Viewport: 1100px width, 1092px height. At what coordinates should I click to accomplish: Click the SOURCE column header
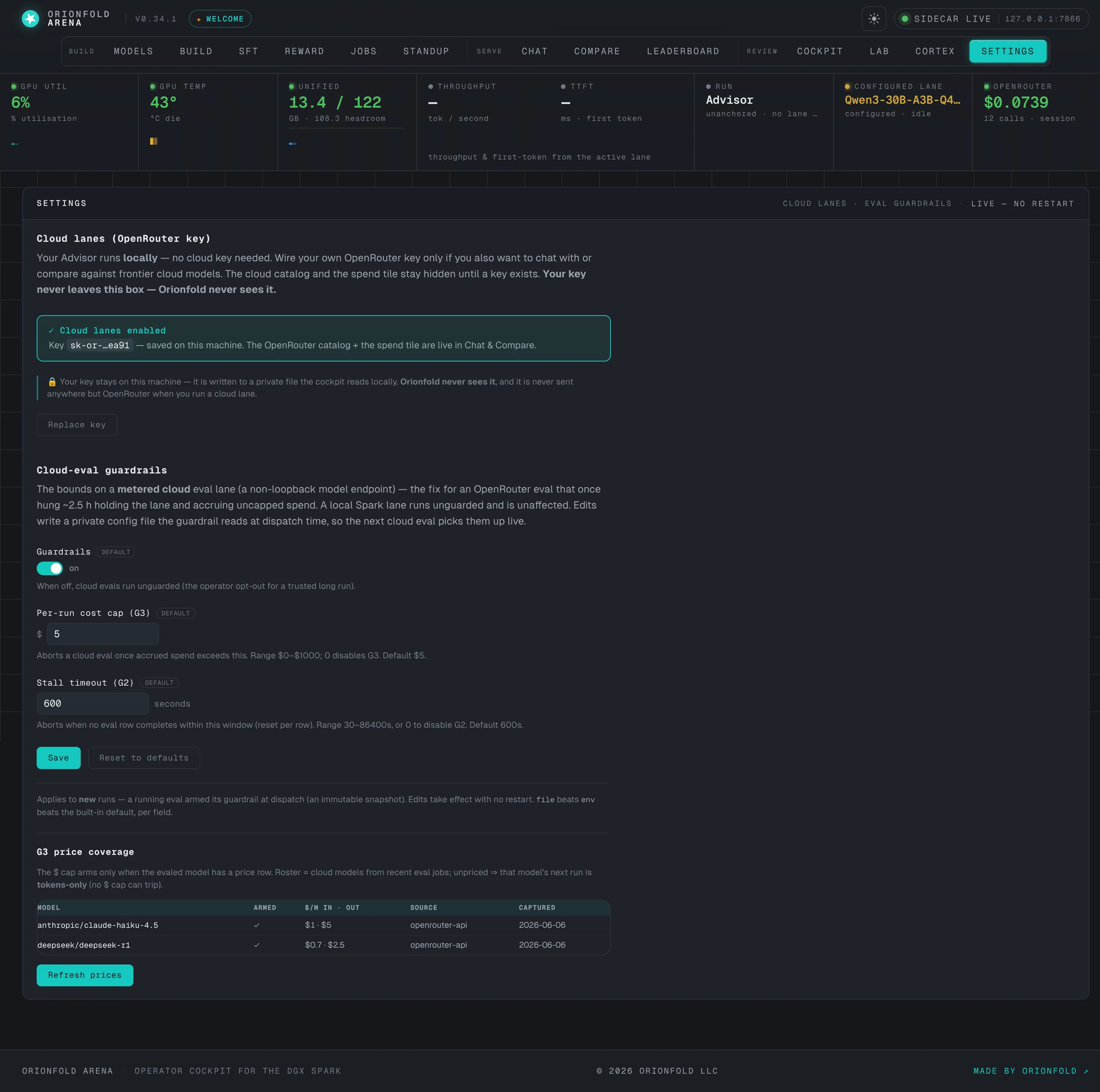[x=424, y=908]
